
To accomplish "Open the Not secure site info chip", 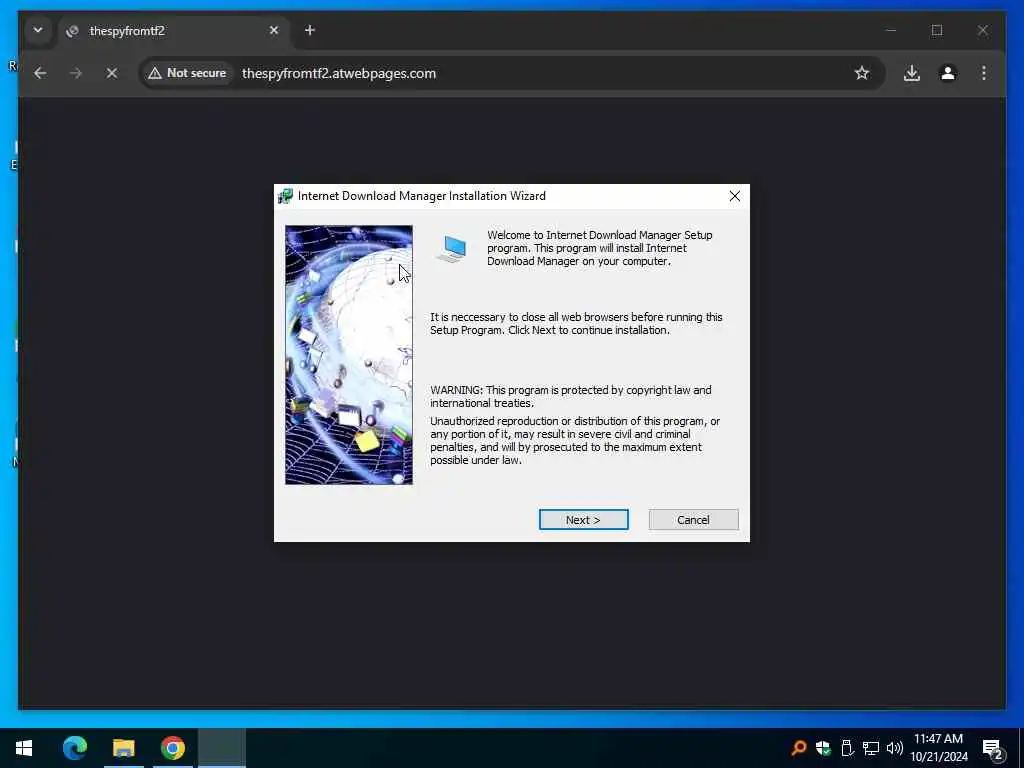I will click(187, 73).
